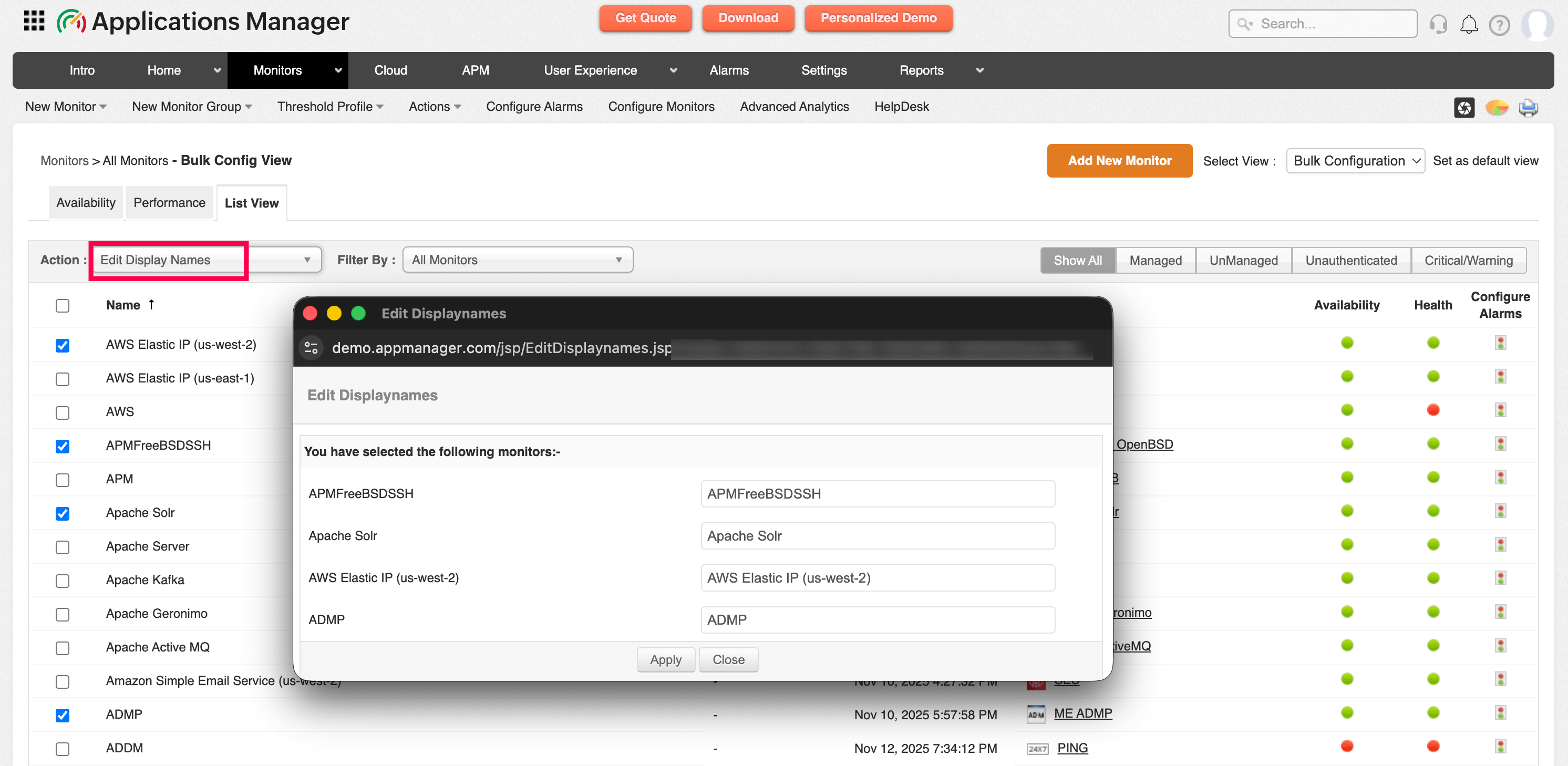Screen dimensions: 1568x766
Task: Click the red availability dot for ADDM row
Action: pos(1347,746)
